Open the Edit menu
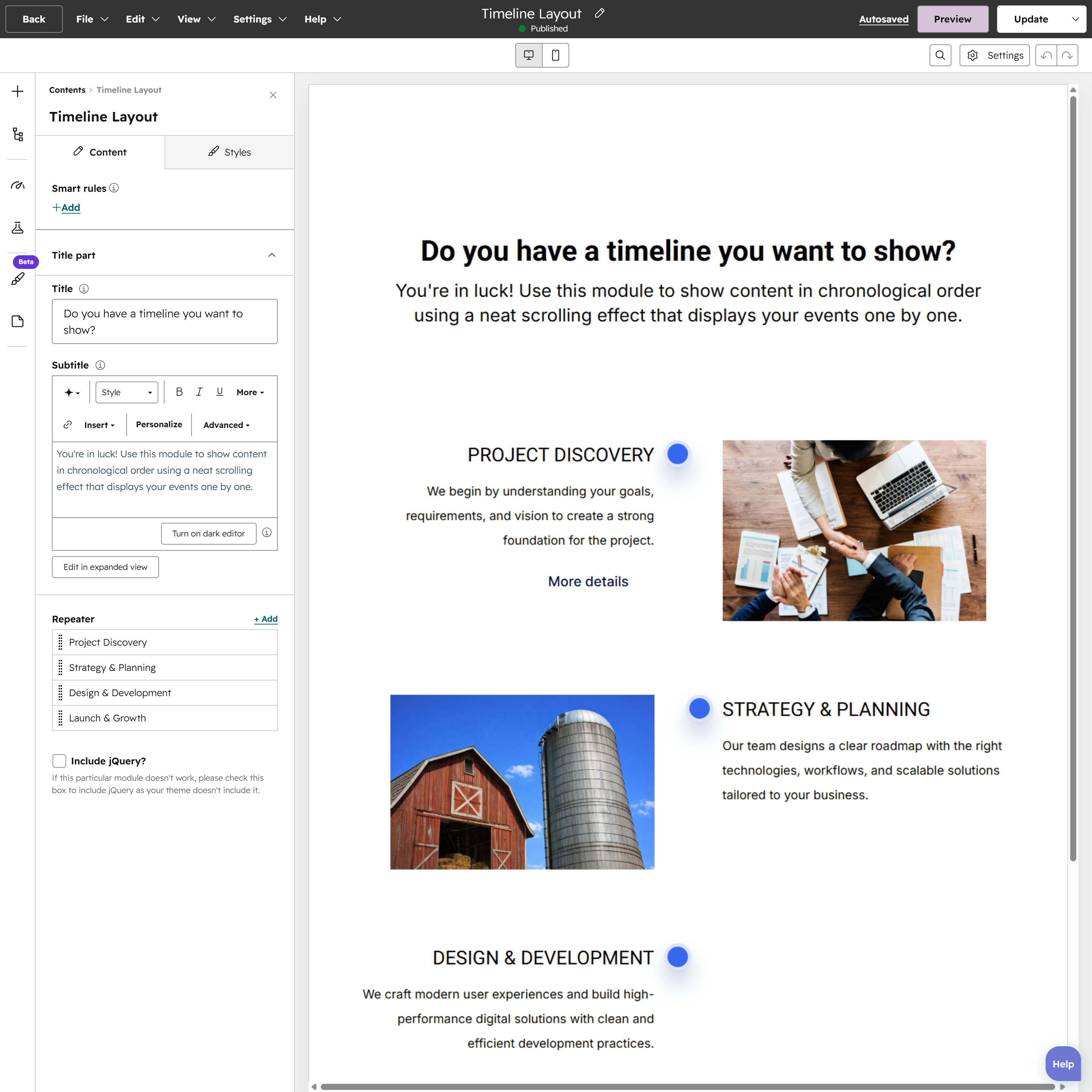This screenshot has width=1092, height=1092. (142, 19)
